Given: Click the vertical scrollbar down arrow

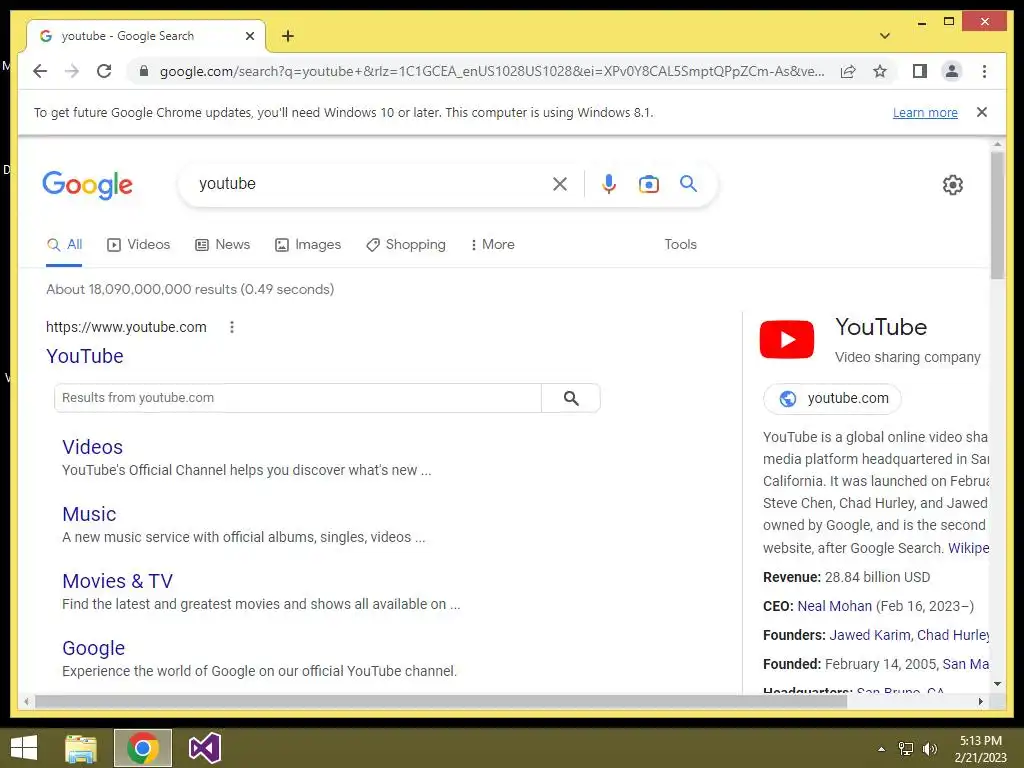Looking at the screenshot, I should pos(997,684).
